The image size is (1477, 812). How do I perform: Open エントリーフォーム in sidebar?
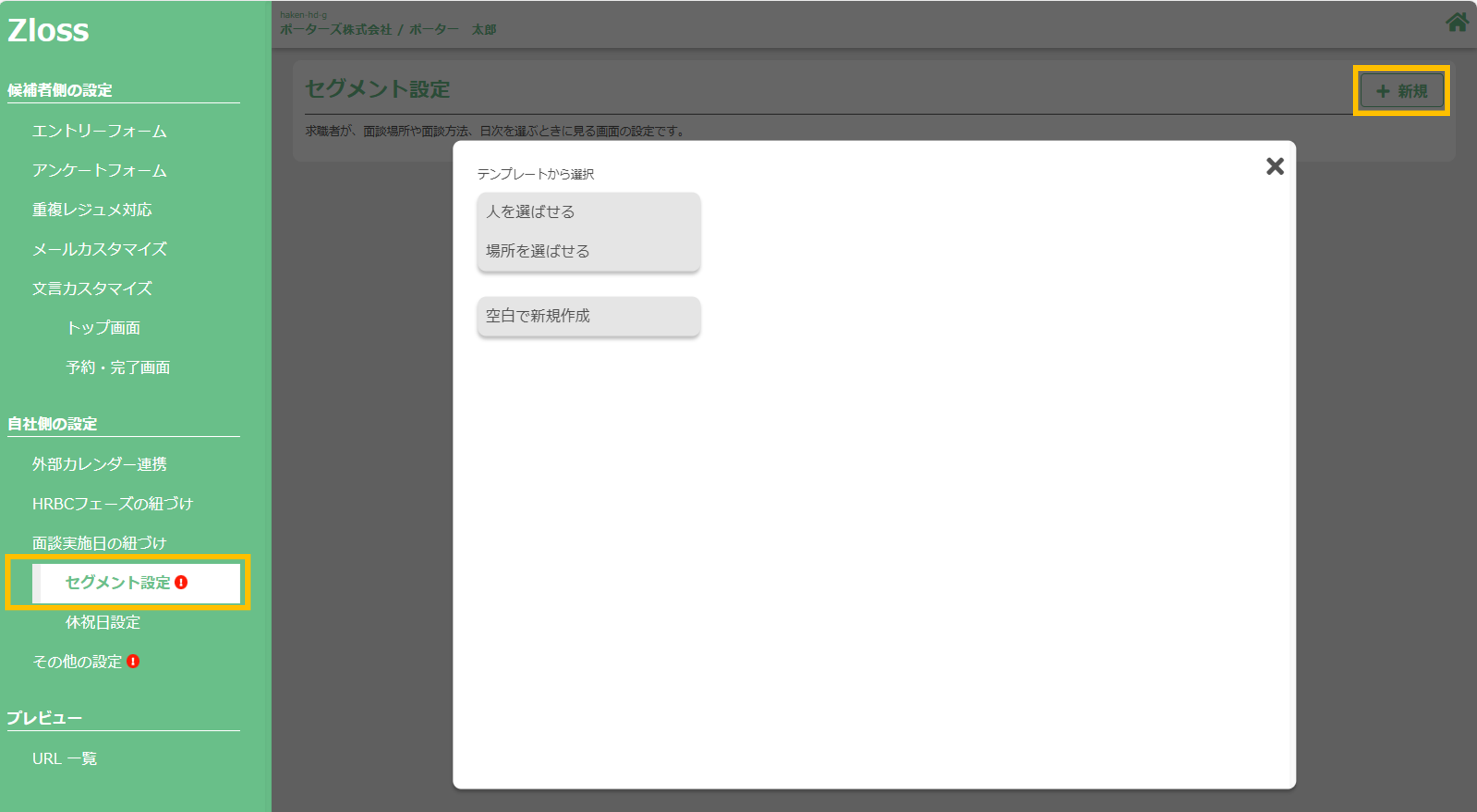point(99,131)
